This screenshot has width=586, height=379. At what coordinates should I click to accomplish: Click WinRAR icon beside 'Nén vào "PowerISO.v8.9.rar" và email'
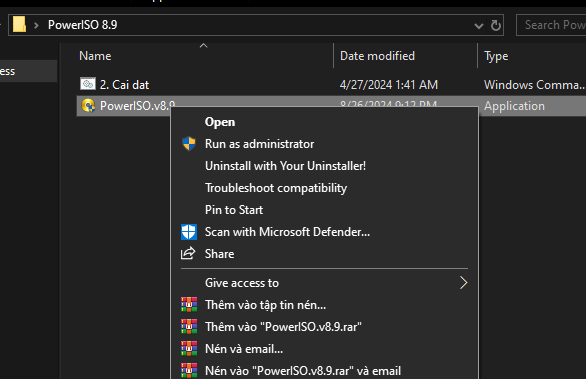pyautogui.click(x=189, y=371)
